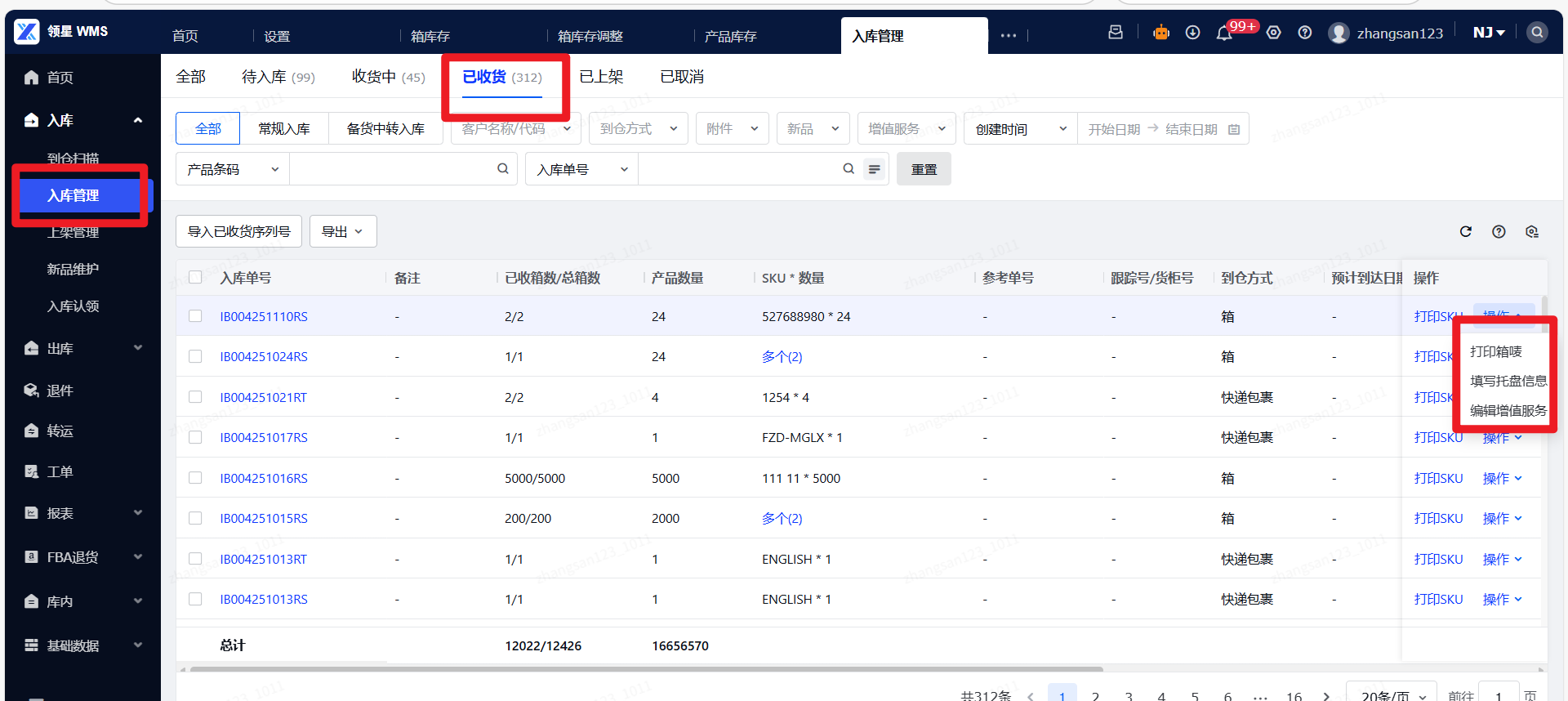Select 打印箱唛 from the menu
This screenshot has width=1568, height=701.
point(1495,351)
